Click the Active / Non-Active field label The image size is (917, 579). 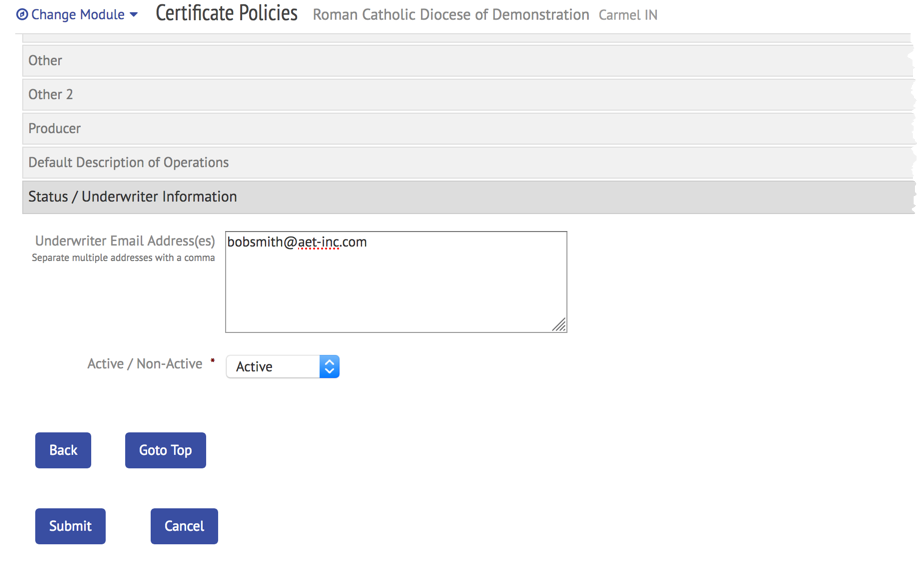click(x=145, y=364)
